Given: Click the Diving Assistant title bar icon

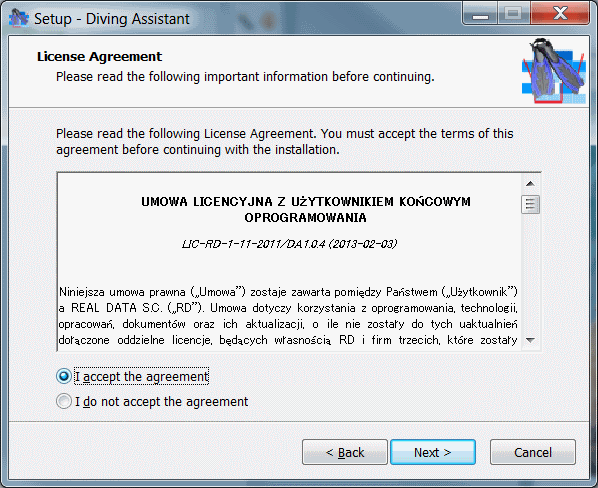Looking at the screenshot, I should (x=19, y=19).
